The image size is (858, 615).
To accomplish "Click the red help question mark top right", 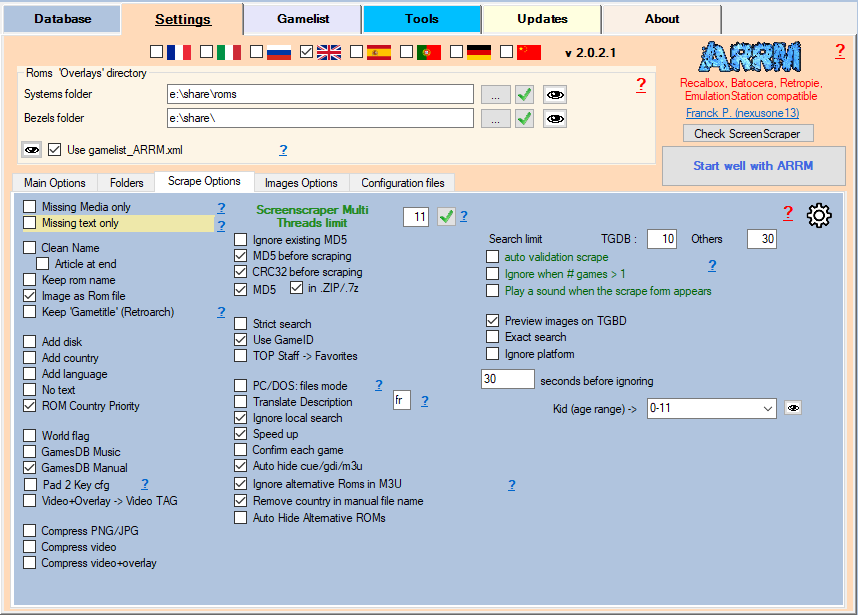I will [840, 51].
